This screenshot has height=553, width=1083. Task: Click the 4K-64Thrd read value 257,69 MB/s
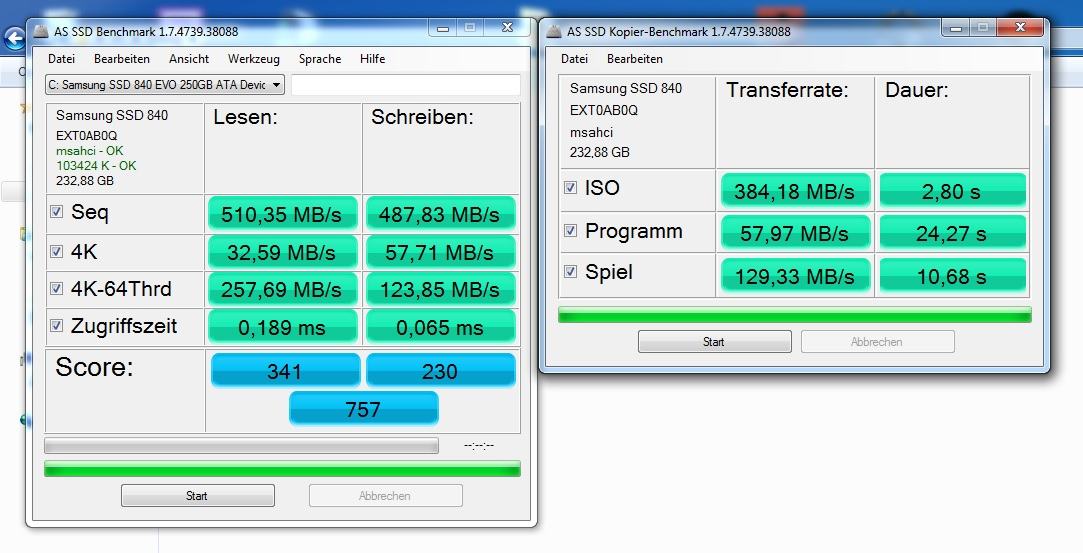(x=282, y=289)
